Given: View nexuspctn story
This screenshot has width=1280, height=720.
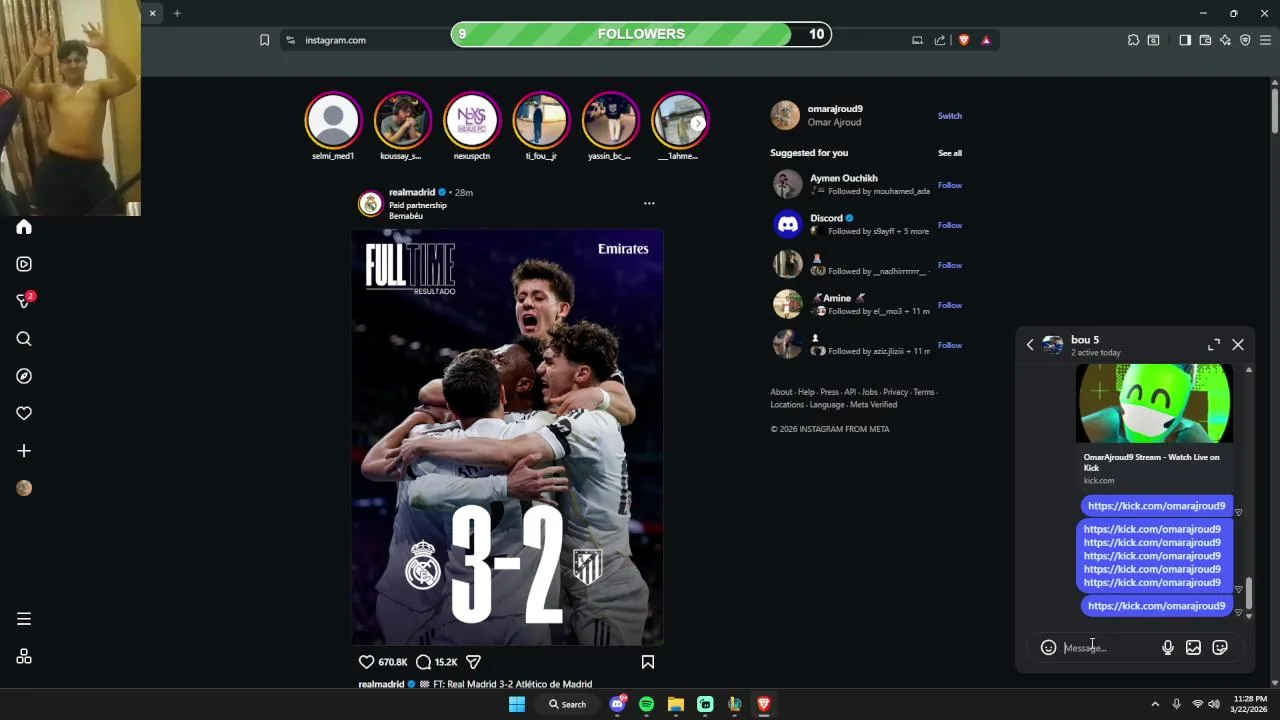Looking at the screenshot, I should [x=471, y=121].
